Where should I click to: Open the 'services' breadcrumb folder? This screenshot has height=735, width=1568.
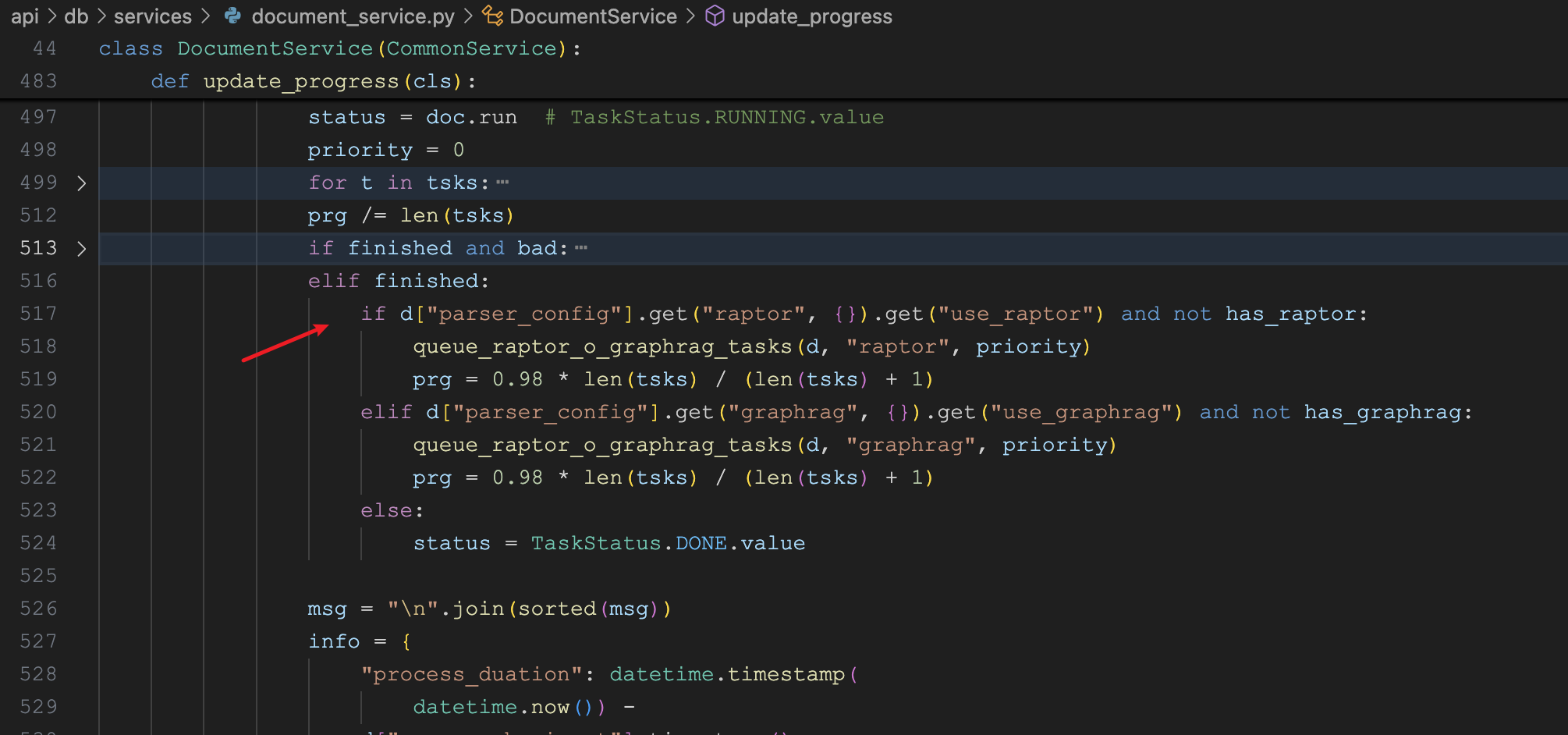pyautogui.click(x=153, y=16)
